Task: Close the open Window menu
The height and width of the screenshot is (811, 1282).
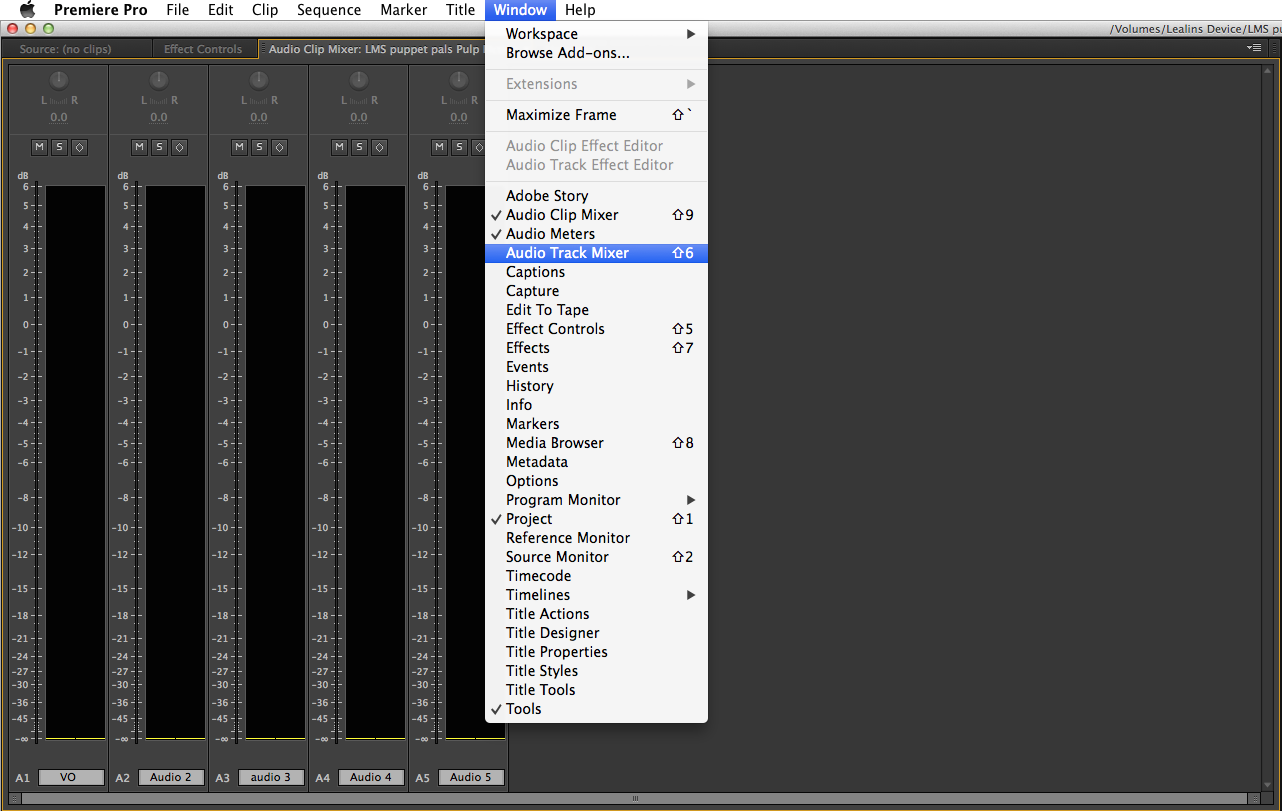Action: click(x=520, y=10)
